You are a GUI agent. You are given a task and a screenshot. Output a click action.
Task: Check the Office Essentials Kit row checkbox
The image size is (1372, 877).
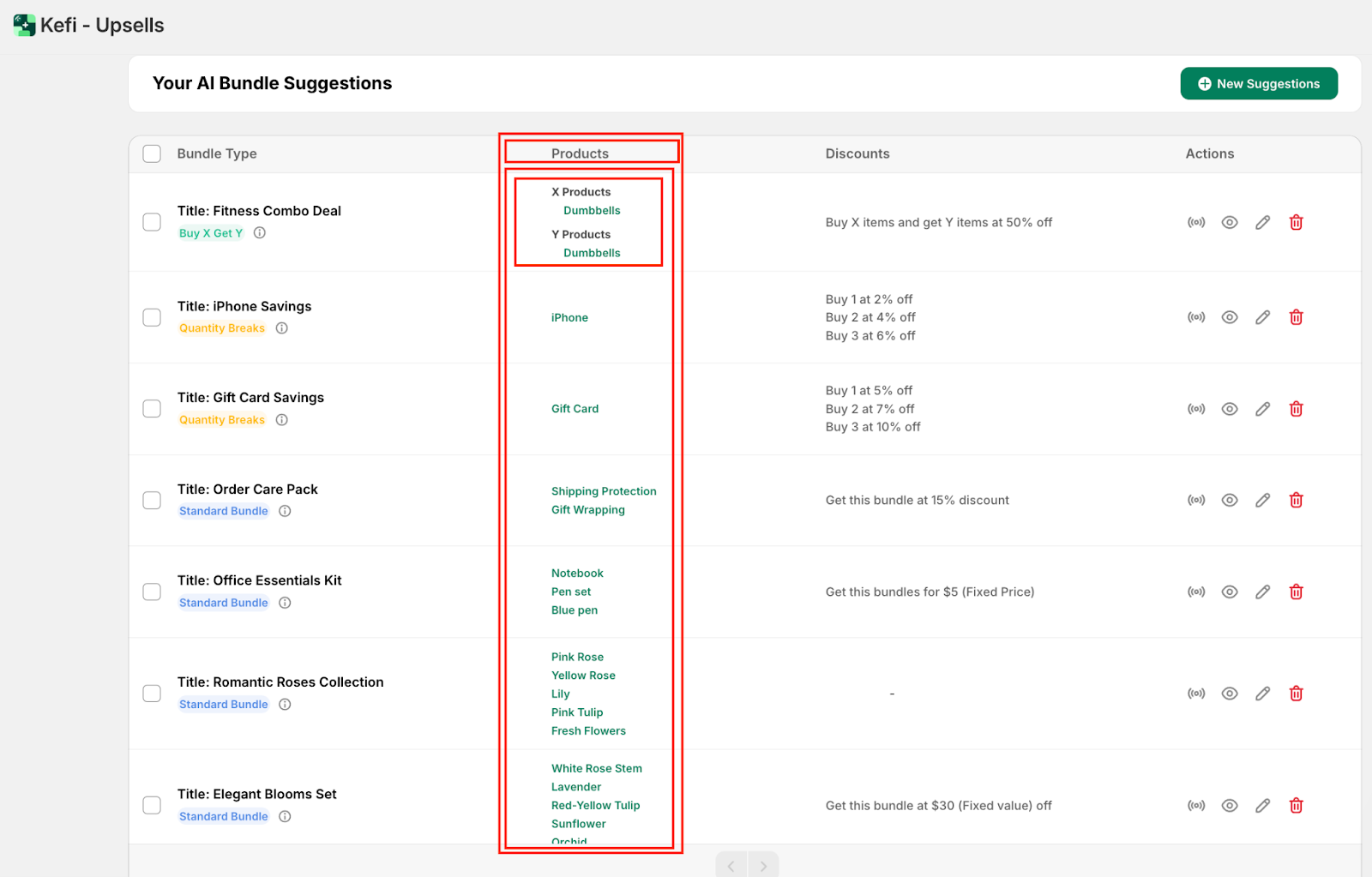click(x=152, y=592)
